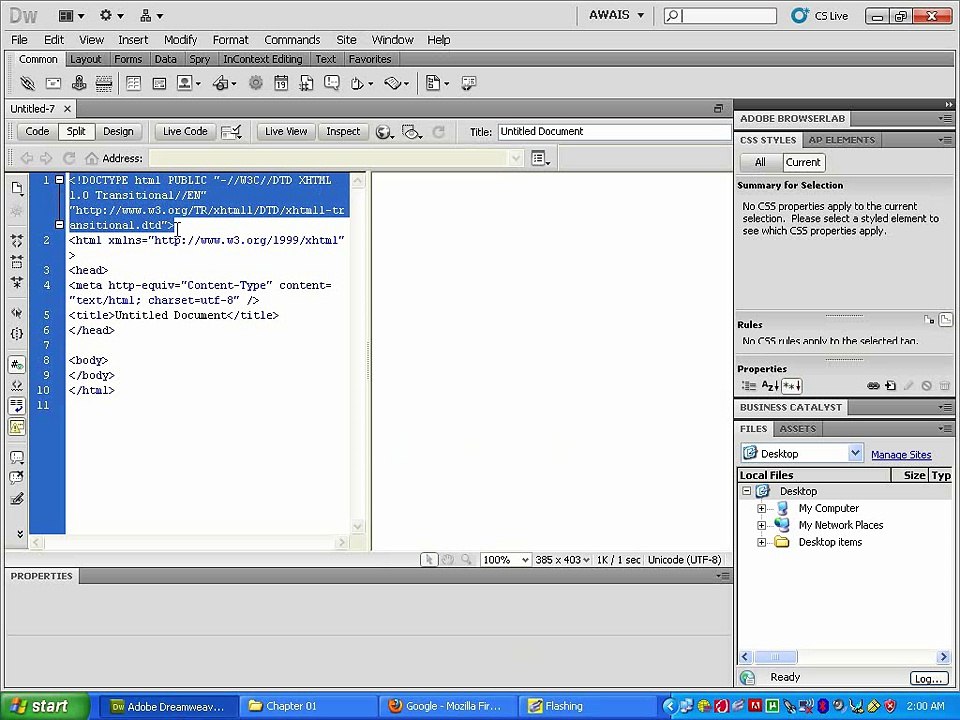Show All CSS rules
Screen dimensions: 960x720
click(760, 162)
